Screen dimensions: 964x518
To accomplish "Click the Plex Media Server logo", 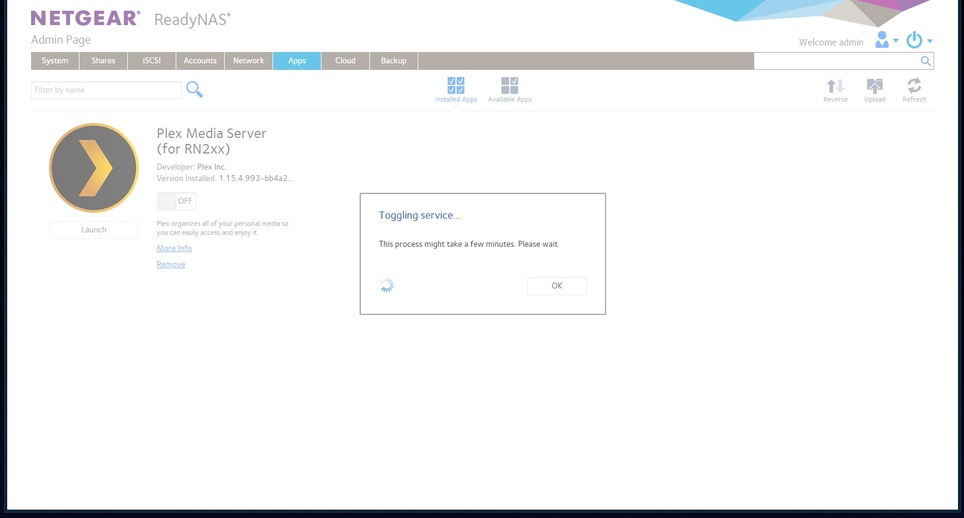I will pyautogui.click(x=93, y=168).
